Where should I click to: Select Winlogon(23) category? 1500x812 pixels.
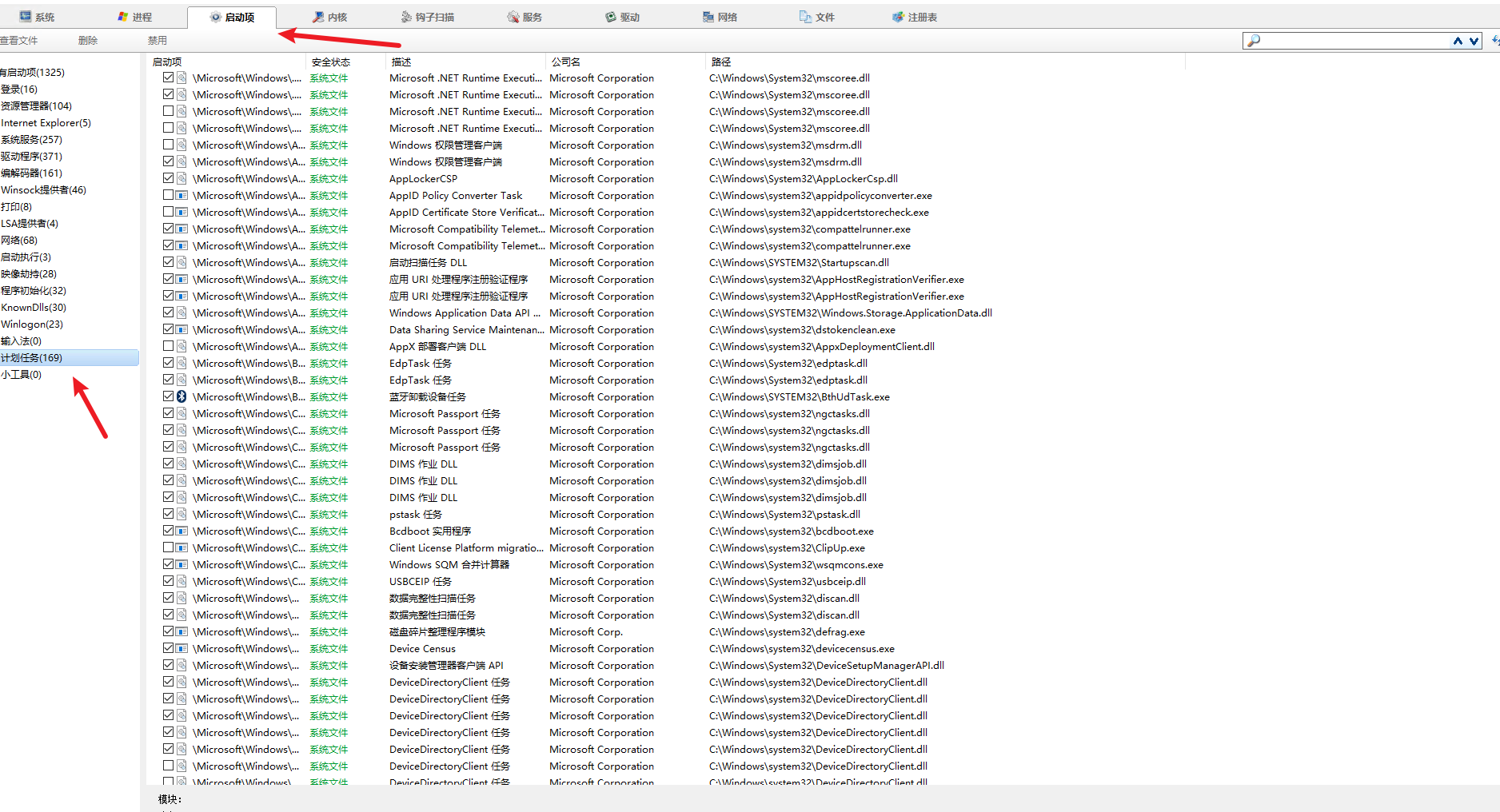pos(32,324)
